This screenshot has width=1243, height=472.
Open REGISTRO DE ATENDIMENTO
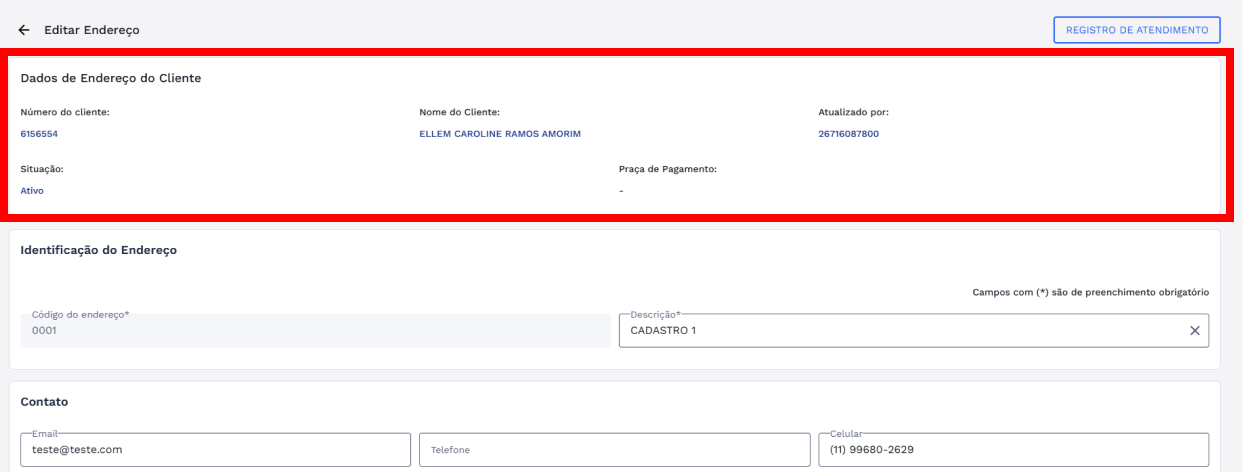click(x=1138, y=30)
